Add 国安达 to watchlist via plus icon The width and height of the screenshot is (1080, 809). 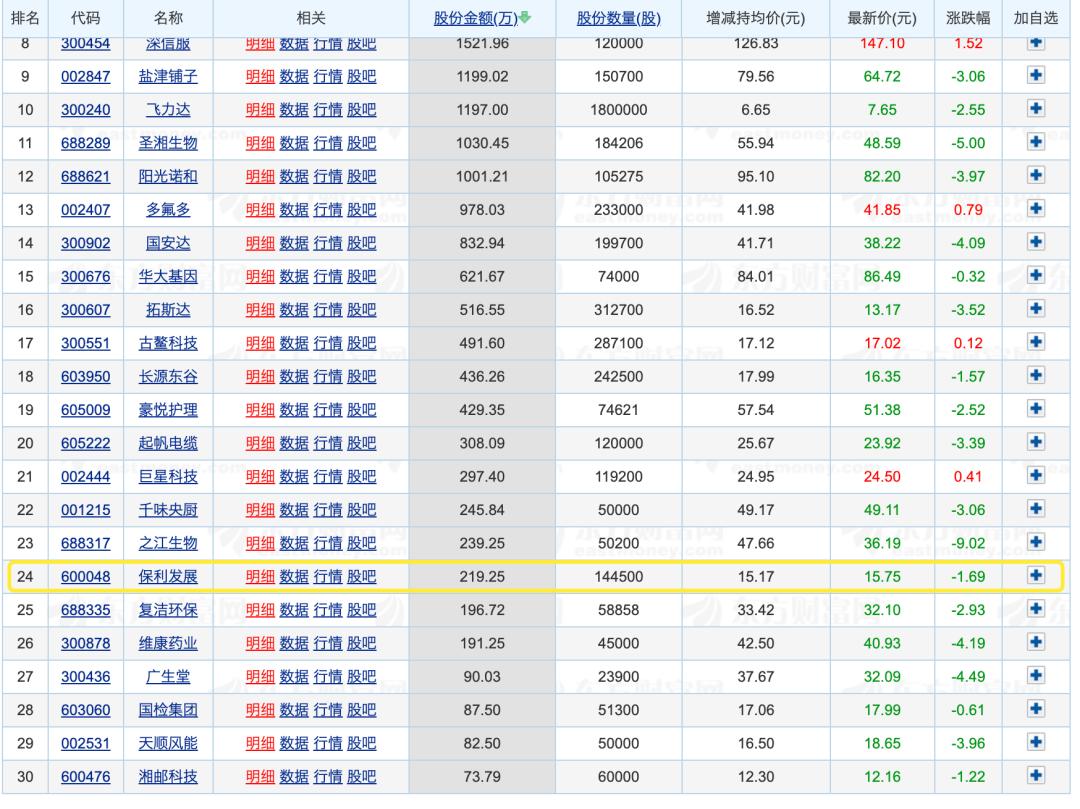click(1035, 242)
